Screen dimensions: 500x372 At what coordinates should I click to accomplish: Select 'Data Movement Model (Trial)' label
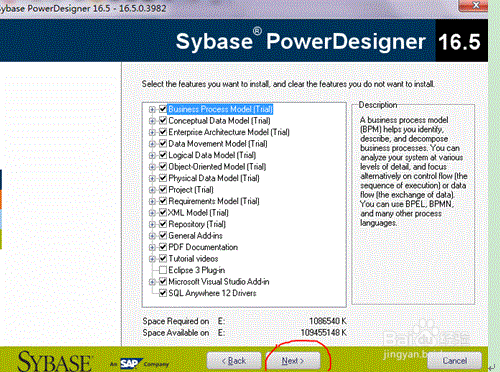[x=218, y=143]
